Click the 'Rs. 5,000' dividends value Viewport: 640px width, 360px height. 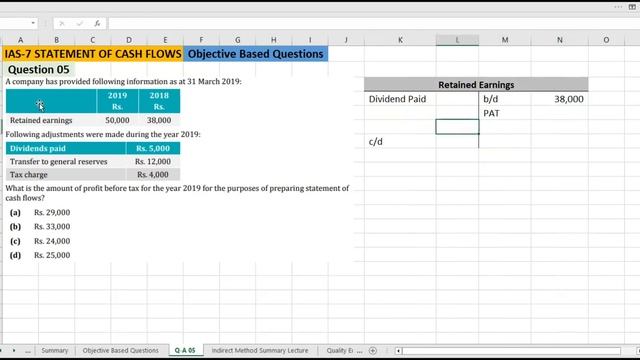point(153,148)
